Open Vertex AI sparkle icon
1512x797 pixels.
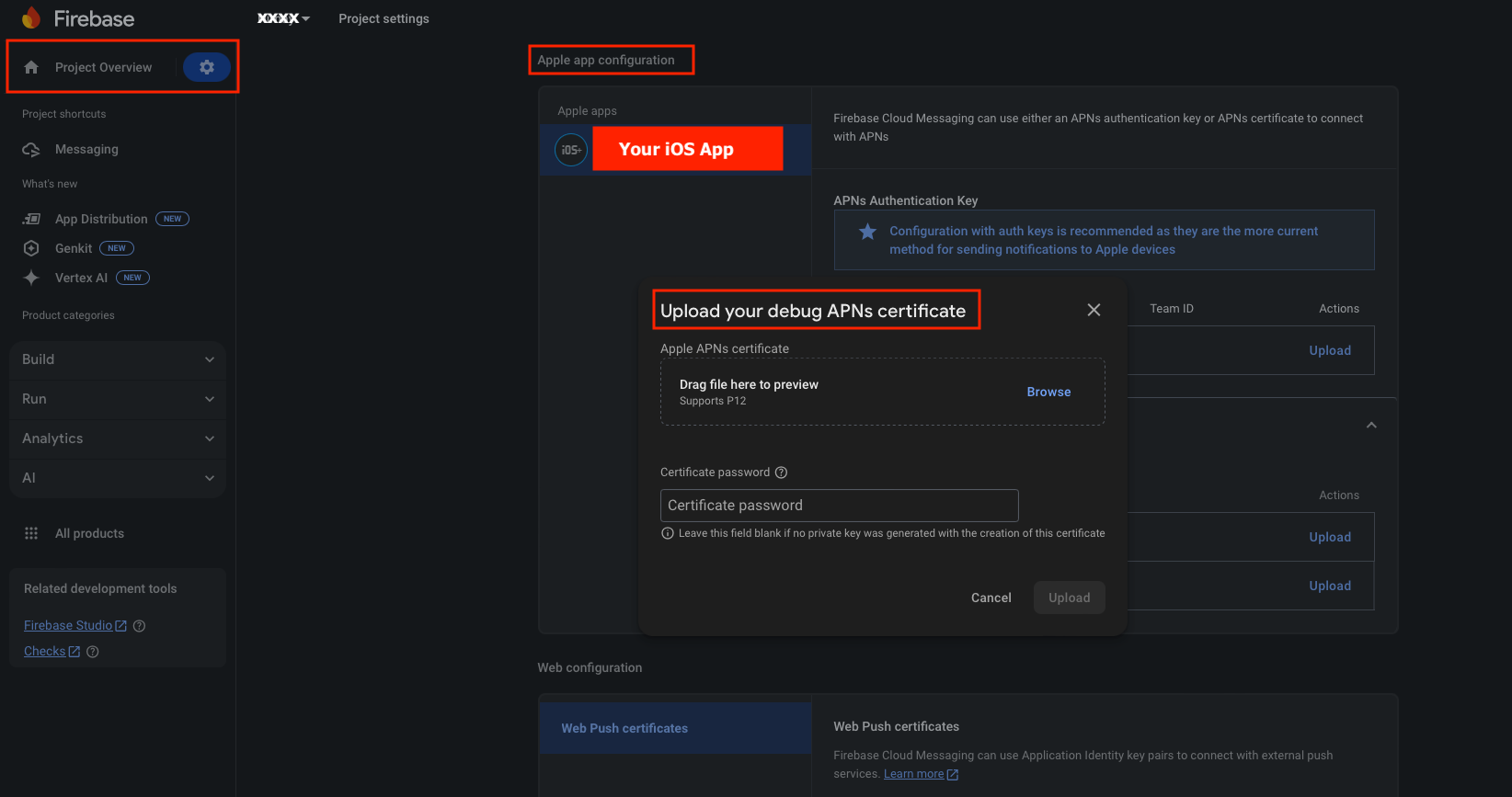click(31, 278)
